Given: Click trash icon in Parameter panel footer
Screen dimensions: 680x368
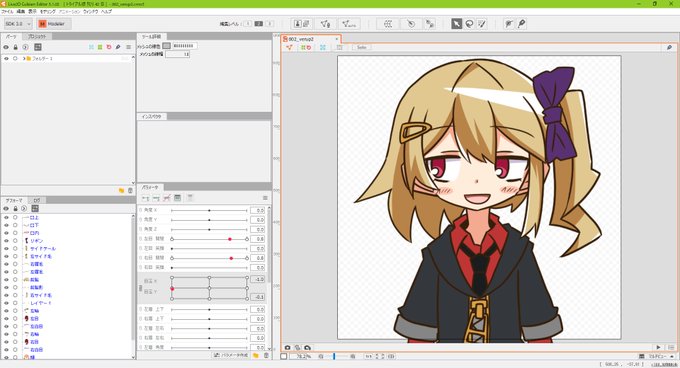Looking at the screenshot, I should [x=266, y=355].
